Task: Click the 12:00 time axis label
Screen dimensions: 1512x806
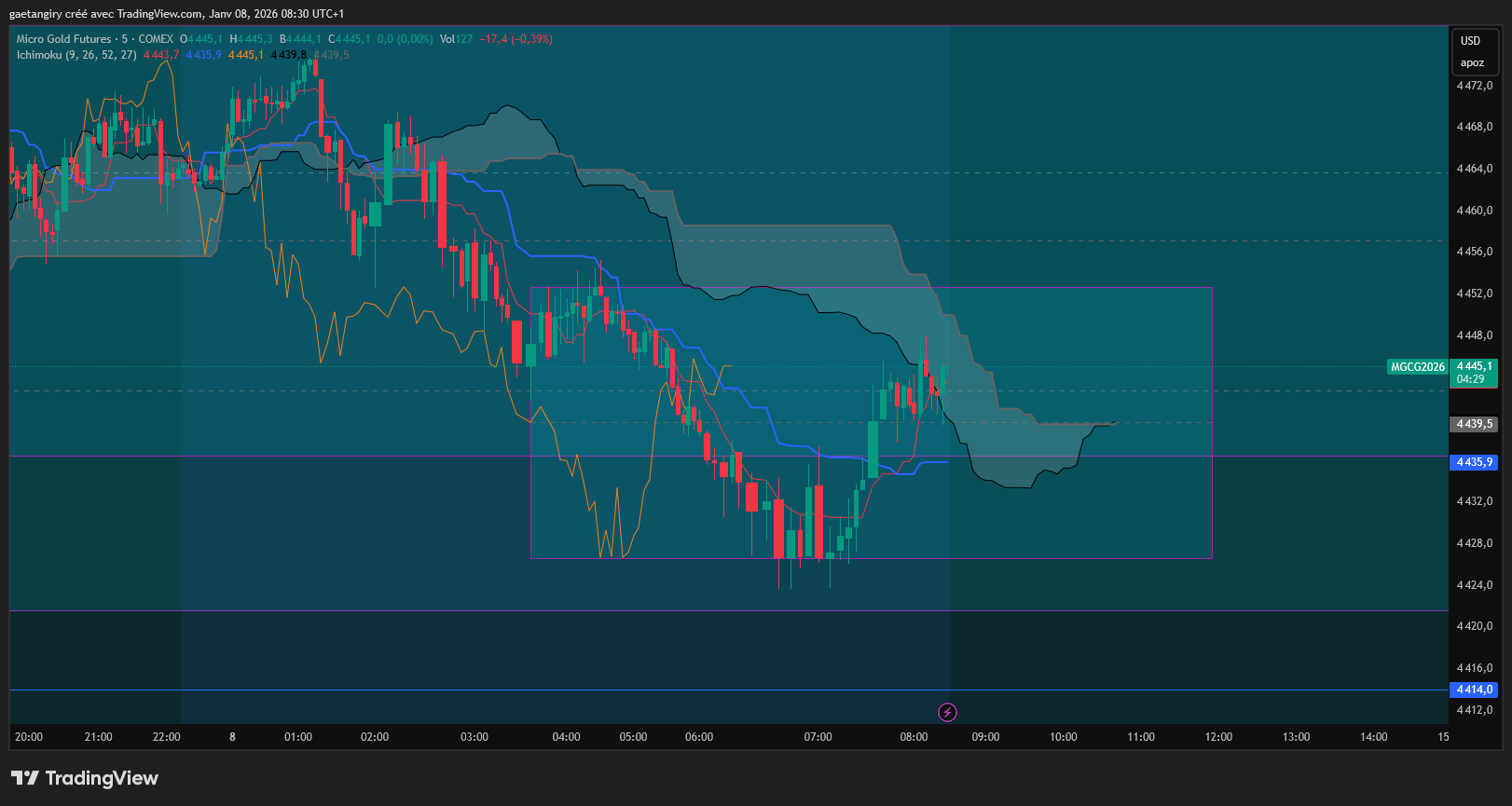Action: click(1218, 737)
